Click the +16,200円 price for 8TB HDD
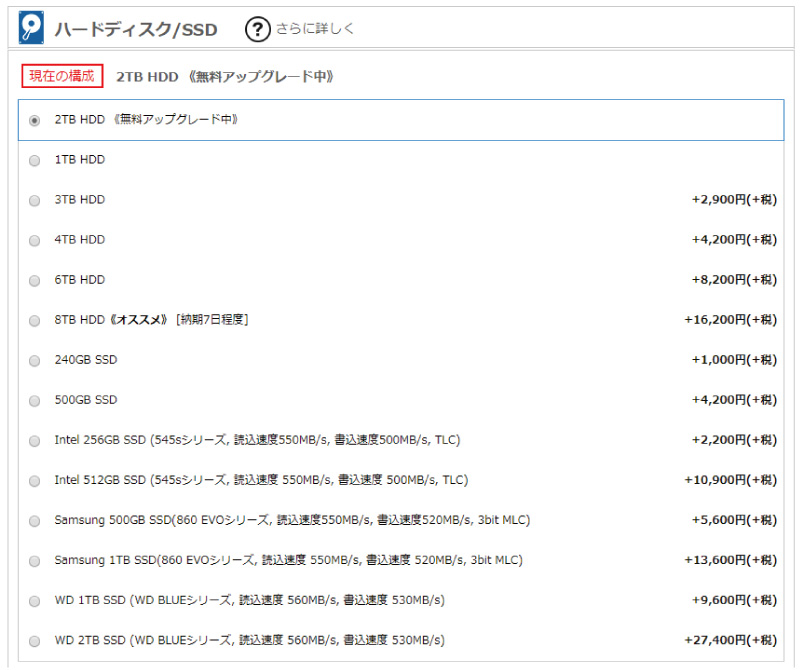 click(x=731, y=319)
